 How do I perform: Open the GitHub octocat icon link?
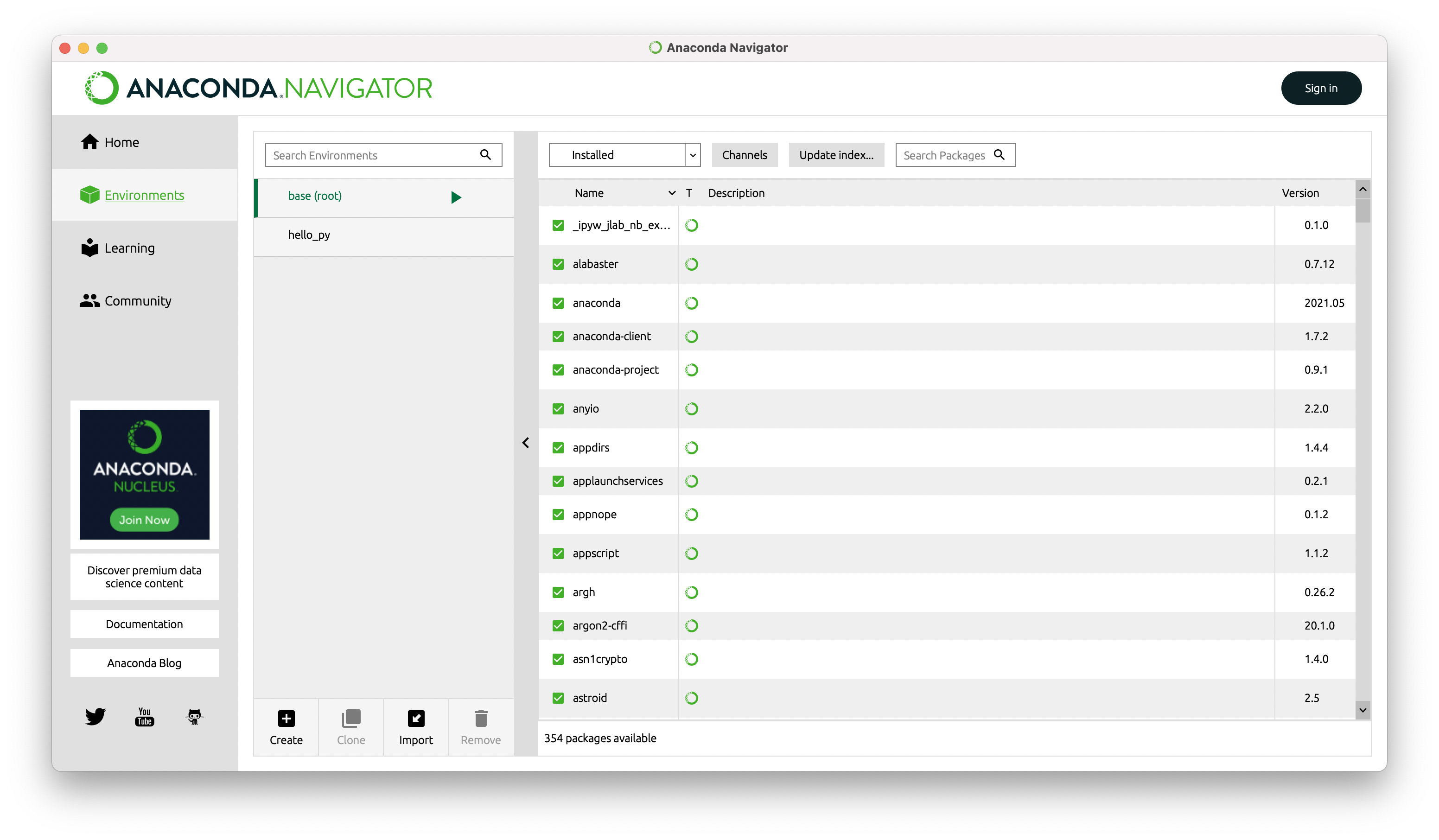[195, 717]
